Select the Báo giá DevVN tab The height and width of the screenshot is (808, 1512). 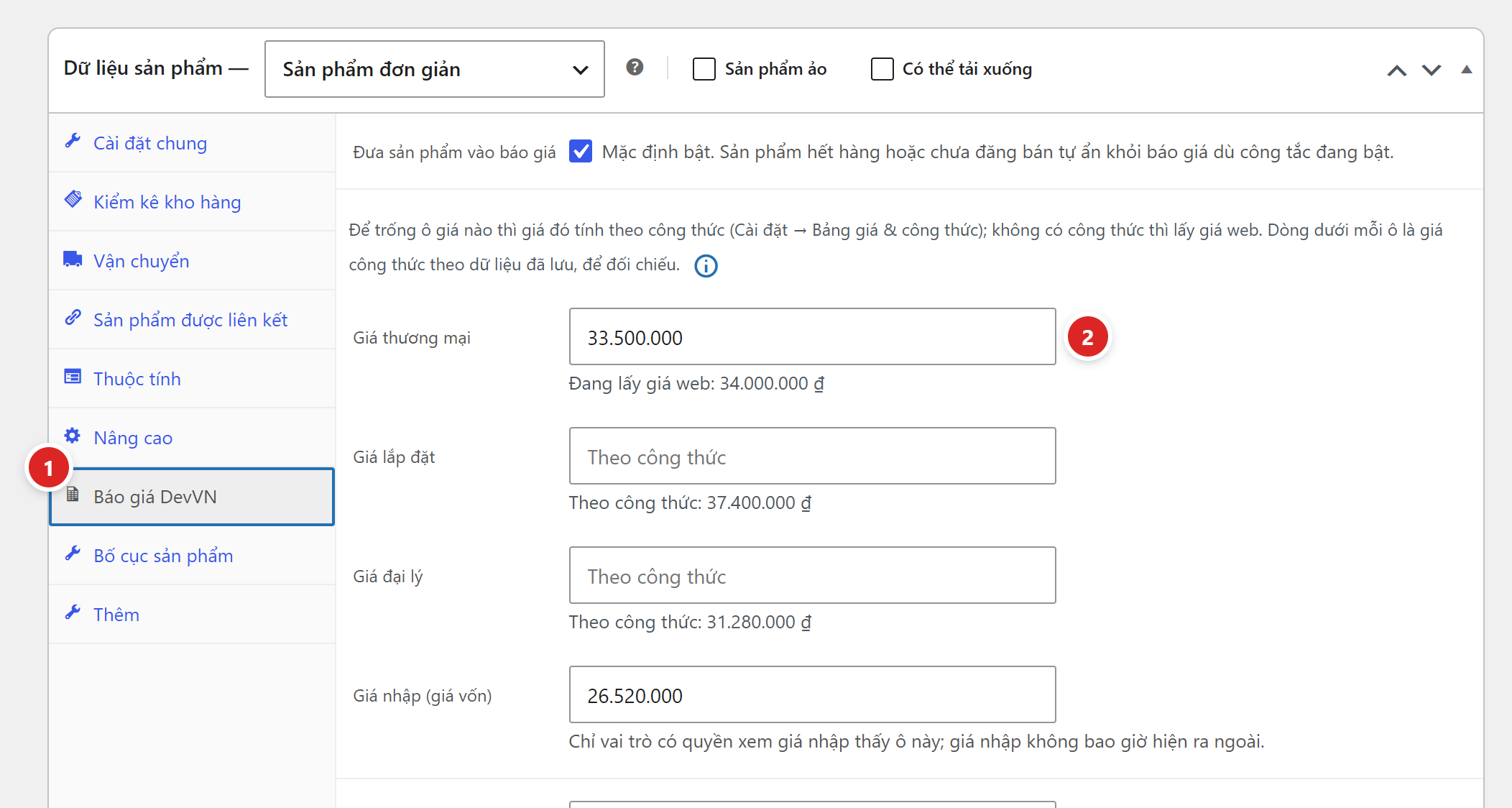192,497
